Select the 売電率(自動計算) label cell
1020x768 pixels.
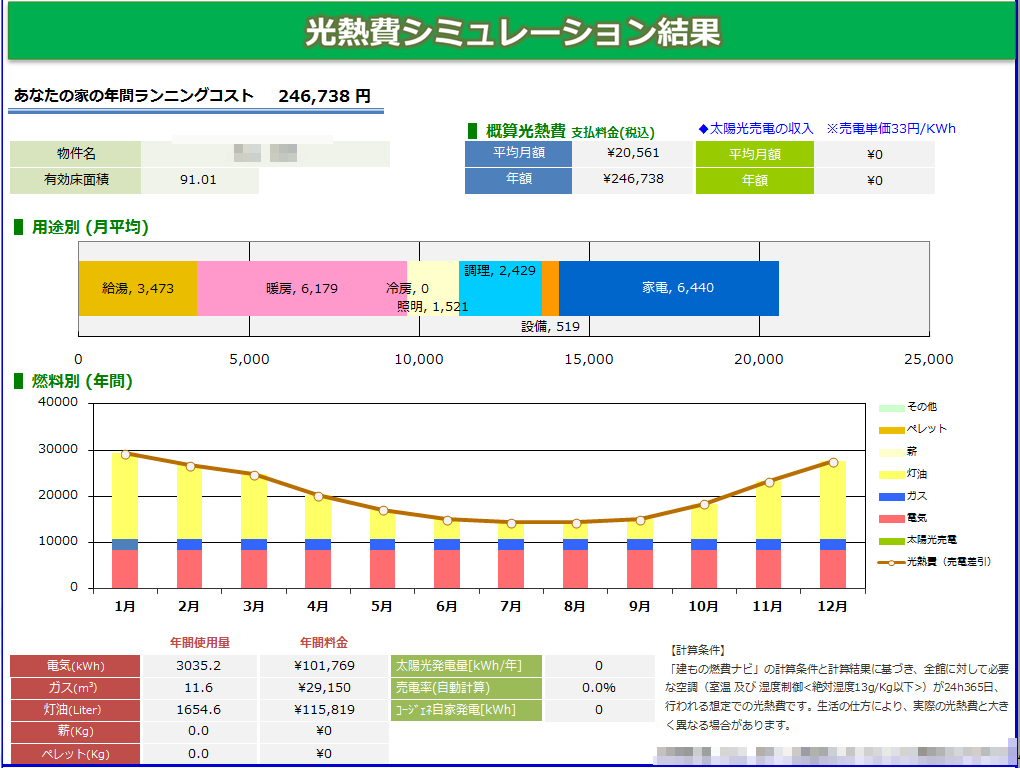click(x=467, y=688)
